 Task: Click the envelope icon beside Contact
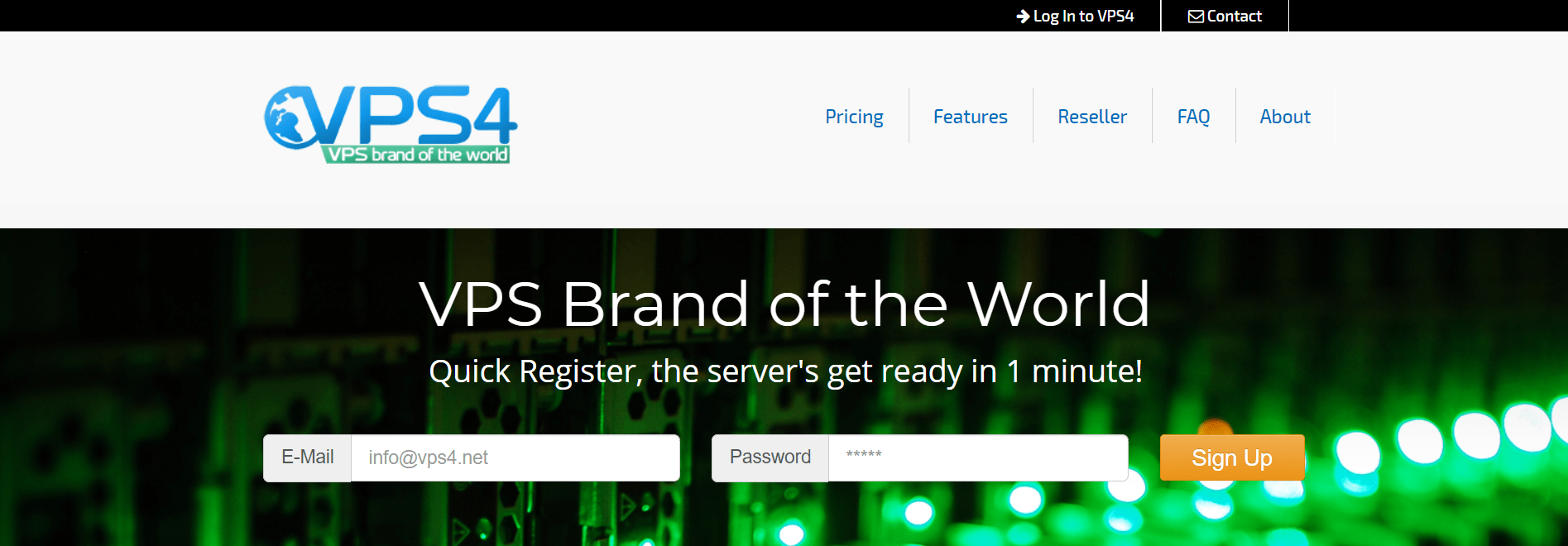(1196, 17)
